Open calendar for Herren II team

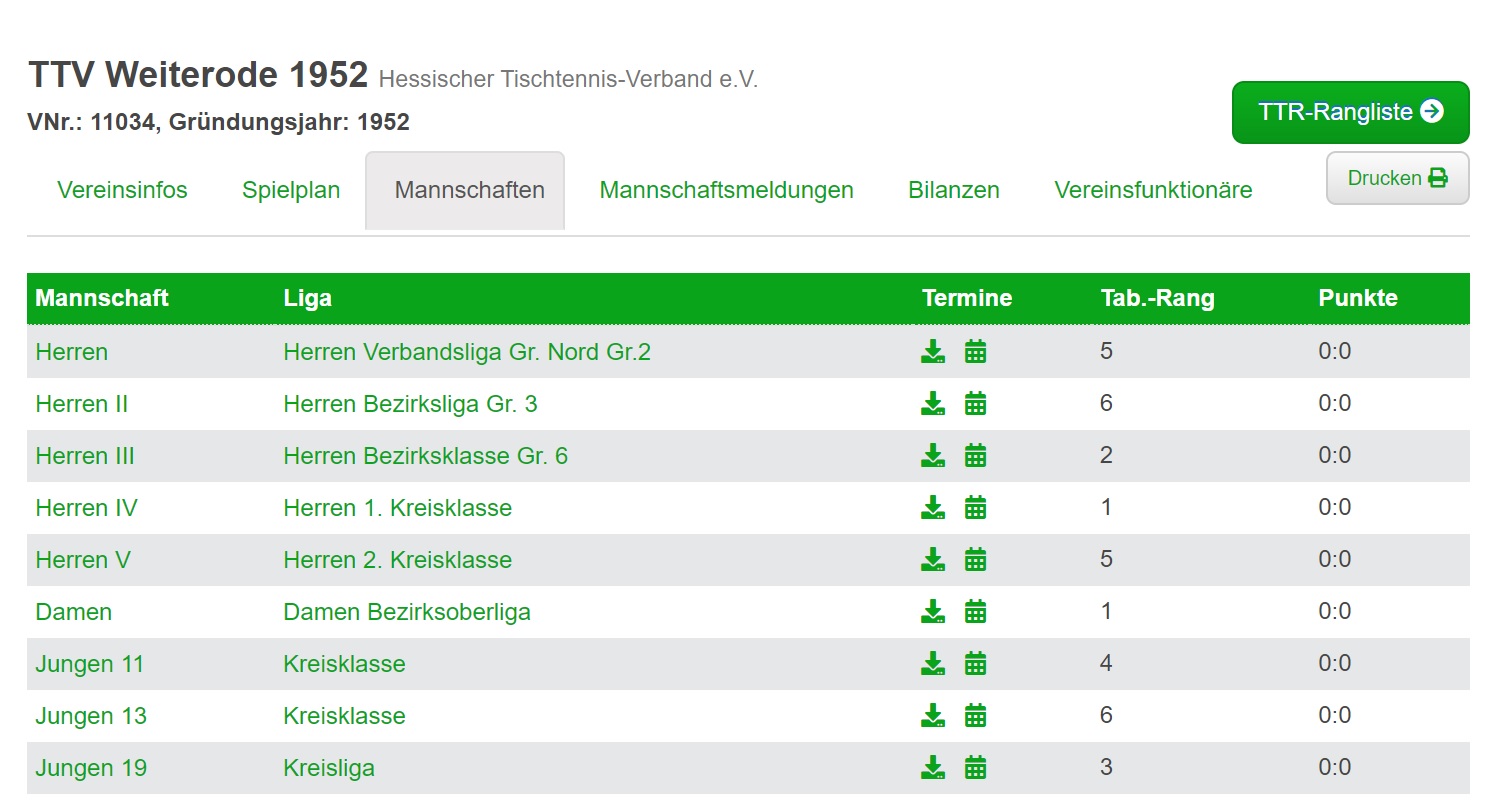click(x=975, y=403)
